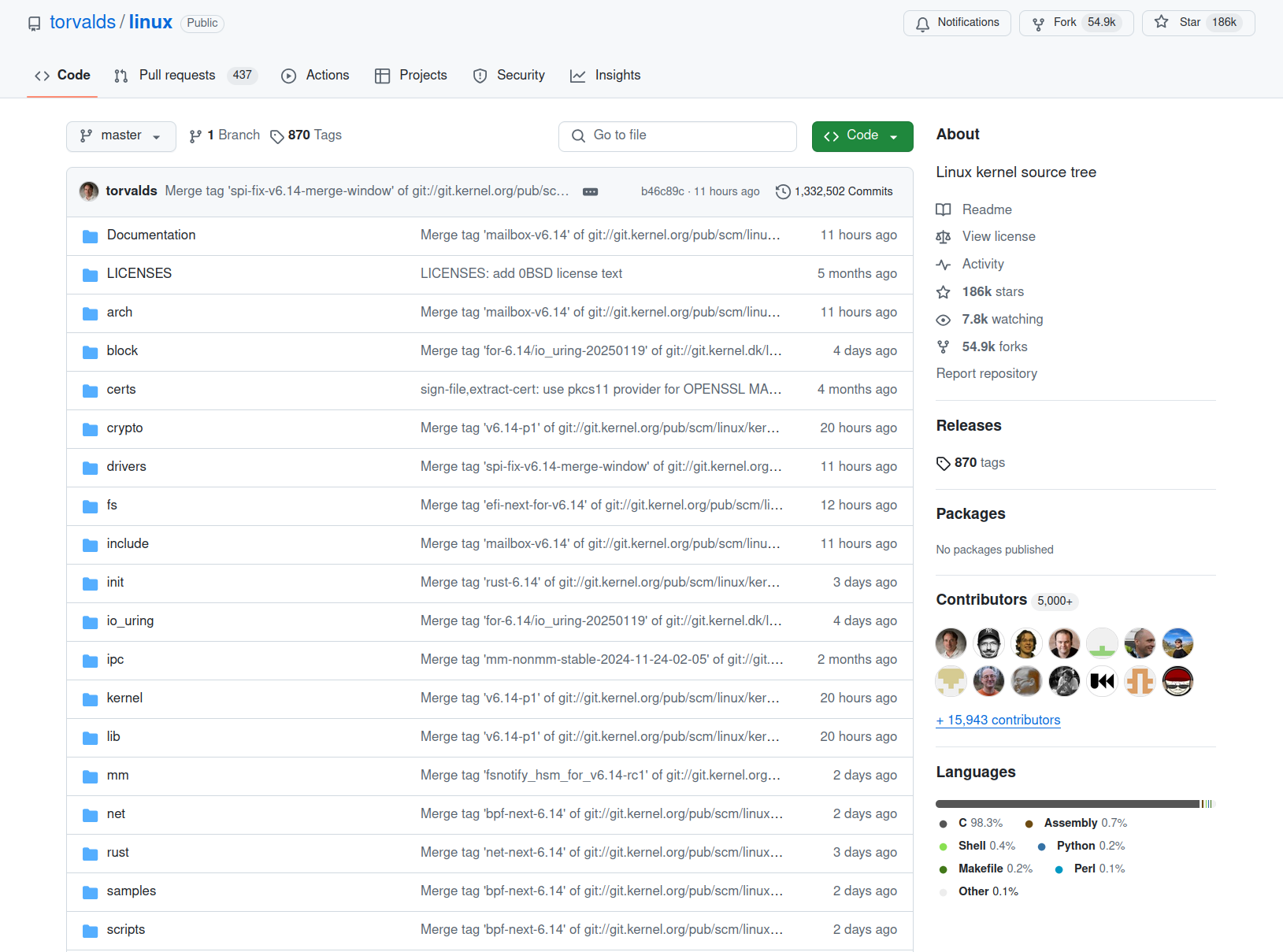
Task: Open the drivers folder
Action: point(126,466)
